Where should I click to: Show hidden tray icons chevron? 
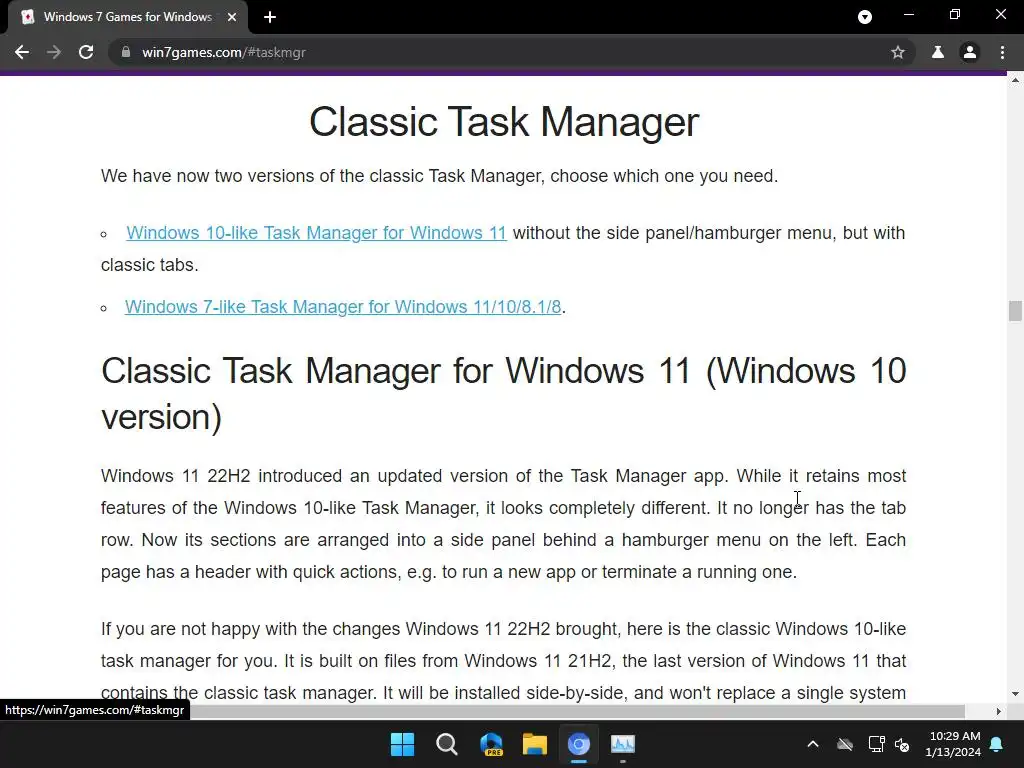tap(813, 744)
